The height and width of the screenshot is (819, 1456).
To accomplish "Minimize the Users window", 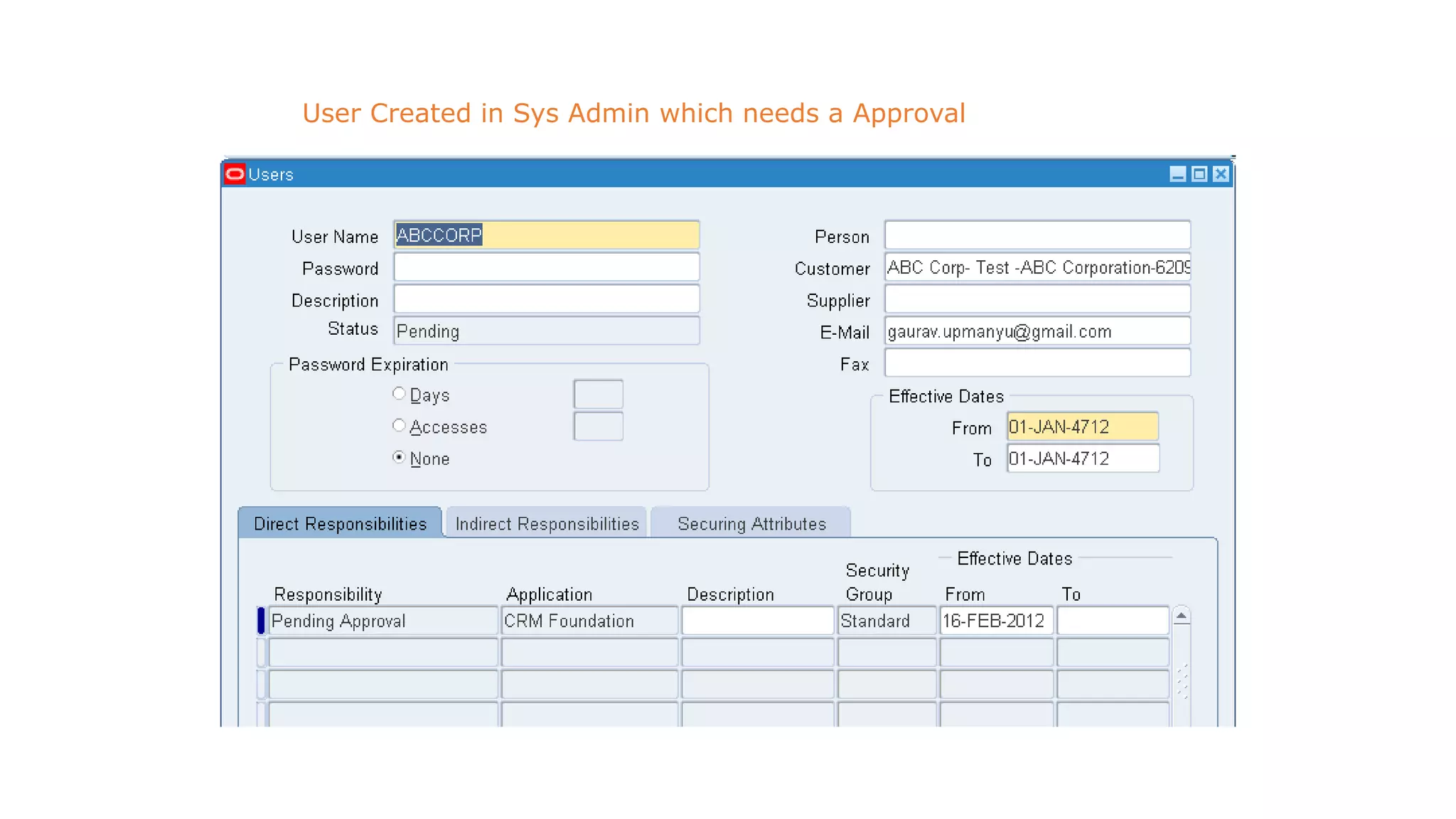I will 1177,174.
